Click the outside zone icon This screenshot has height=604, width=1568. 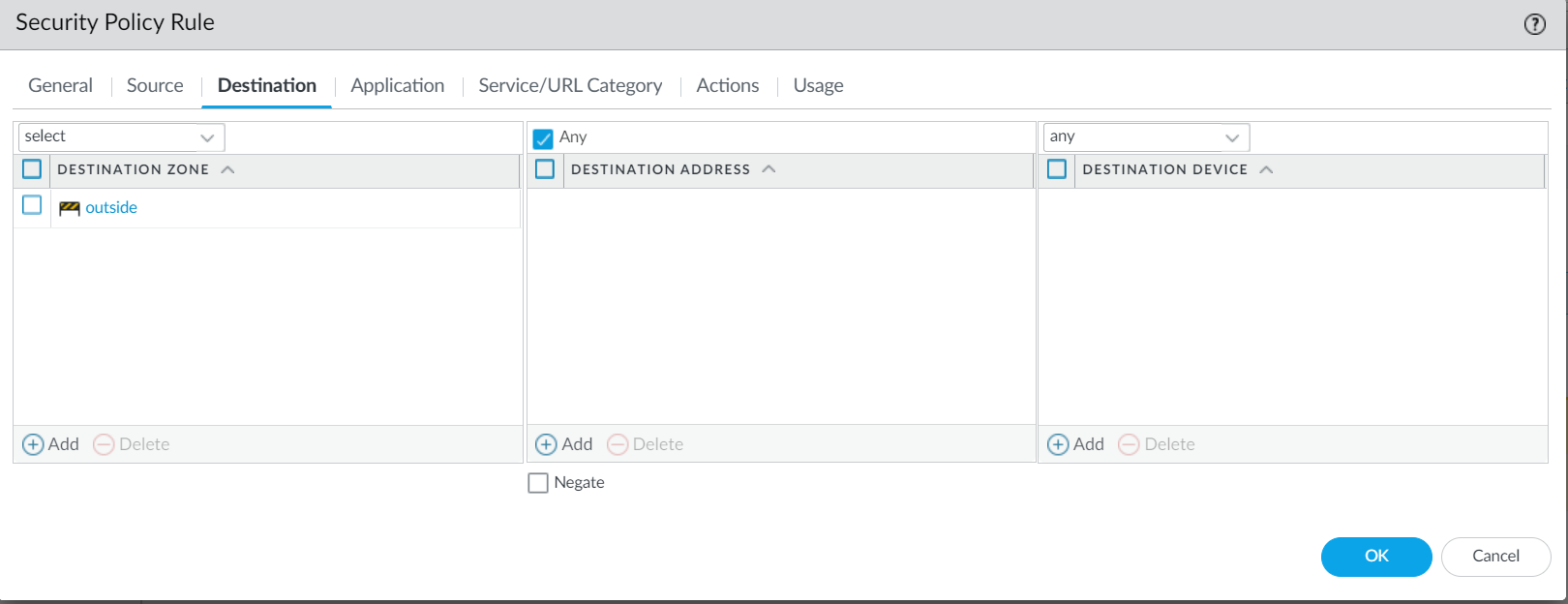[x=69, y=208]
